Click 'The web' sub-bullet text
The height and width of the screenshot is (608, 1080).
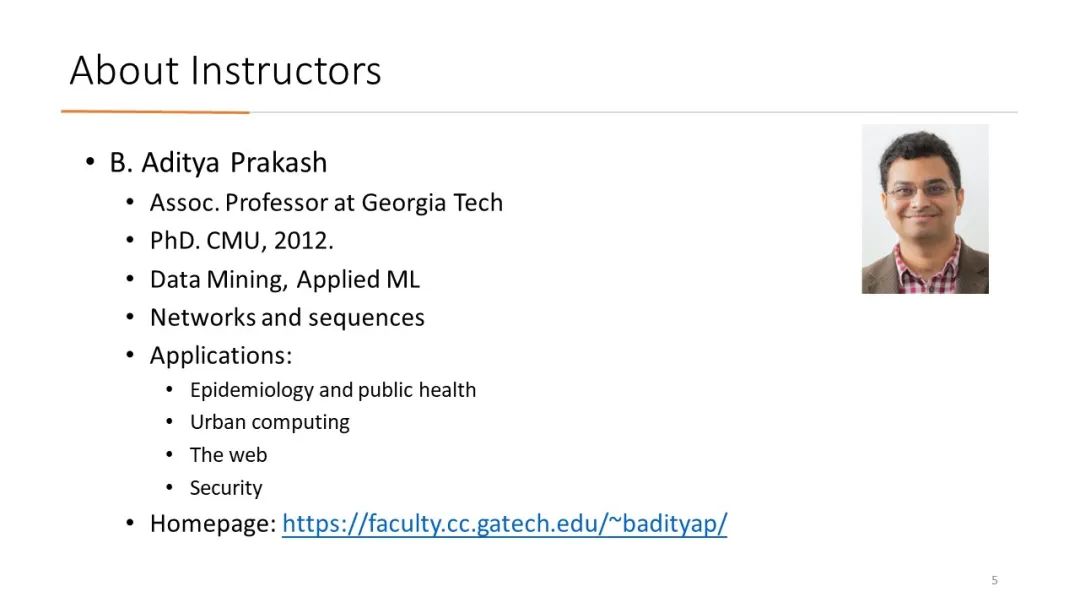pos(228,455)
